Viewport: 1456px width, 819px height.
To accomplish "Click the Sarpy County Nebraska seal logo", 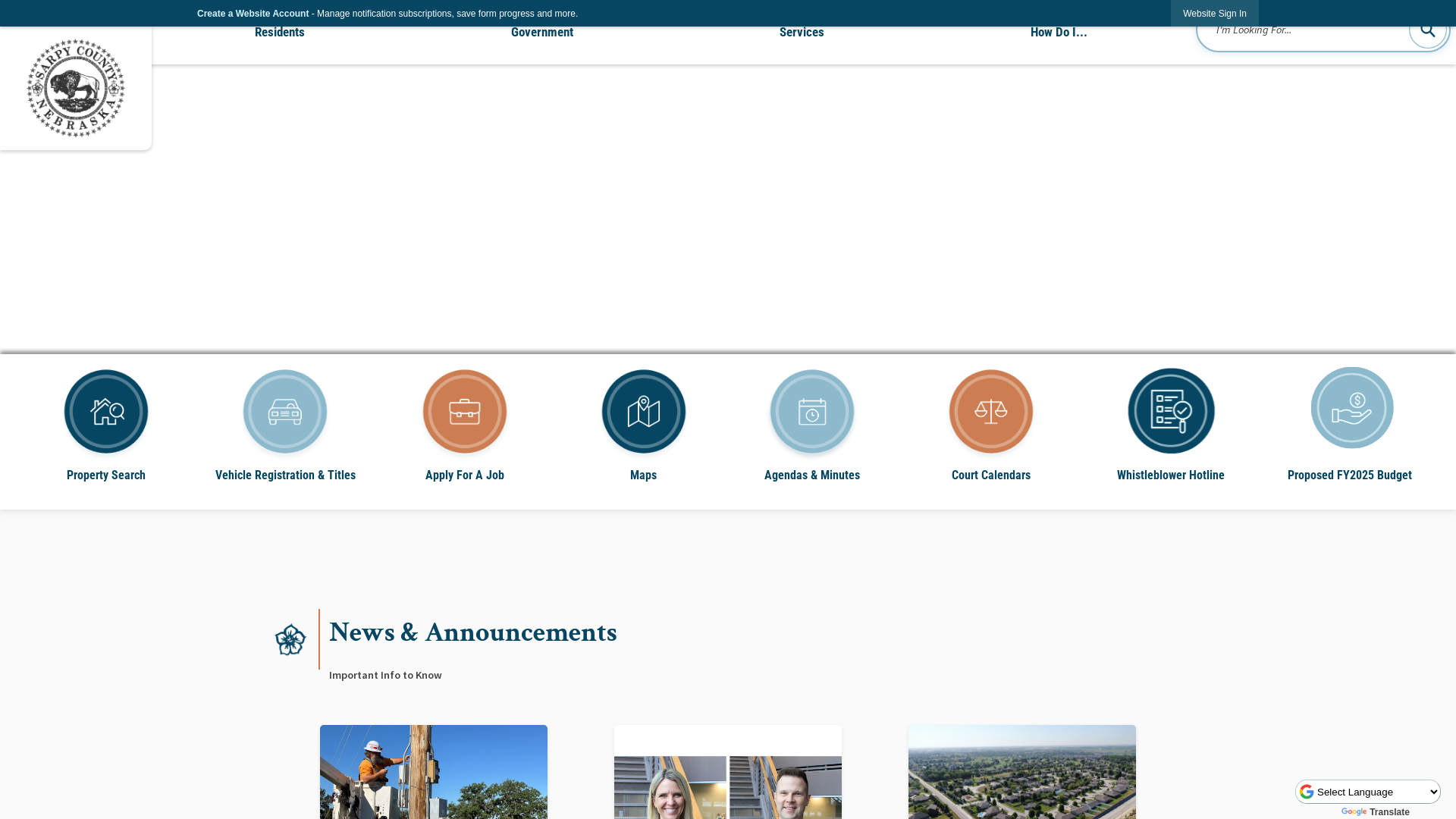I will [76, 88].
